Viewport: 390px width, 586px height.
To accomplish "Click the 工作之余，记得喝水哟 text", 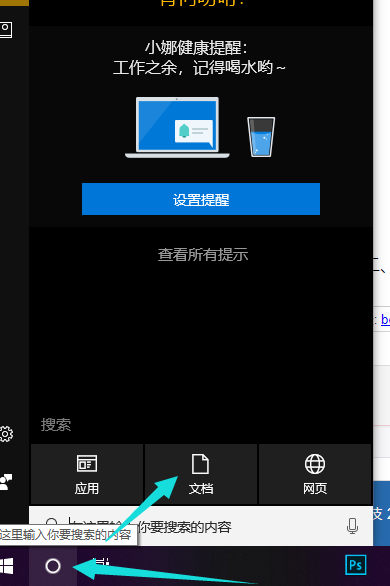I will click(199, 68).
